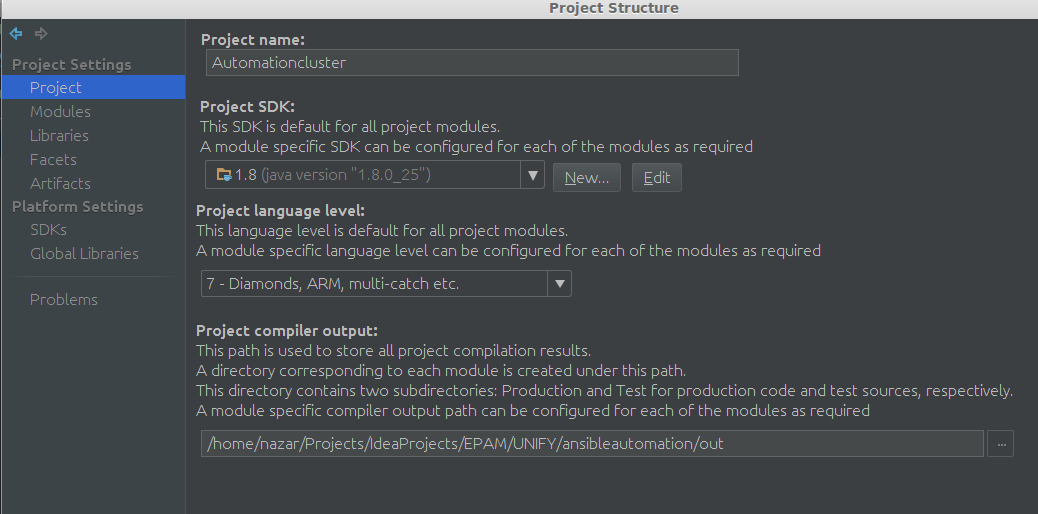Click the compiler output path field

pos(592,444)
